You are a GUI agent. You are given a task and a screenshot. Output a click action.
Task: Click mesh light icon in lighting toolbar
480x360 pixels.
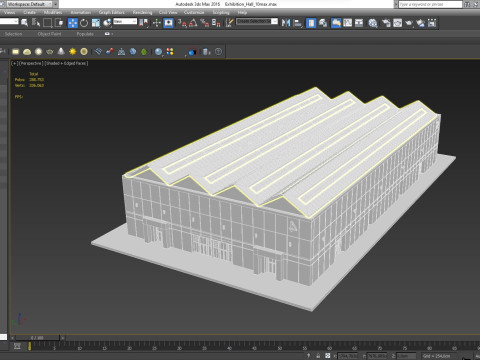coord(50,52)
